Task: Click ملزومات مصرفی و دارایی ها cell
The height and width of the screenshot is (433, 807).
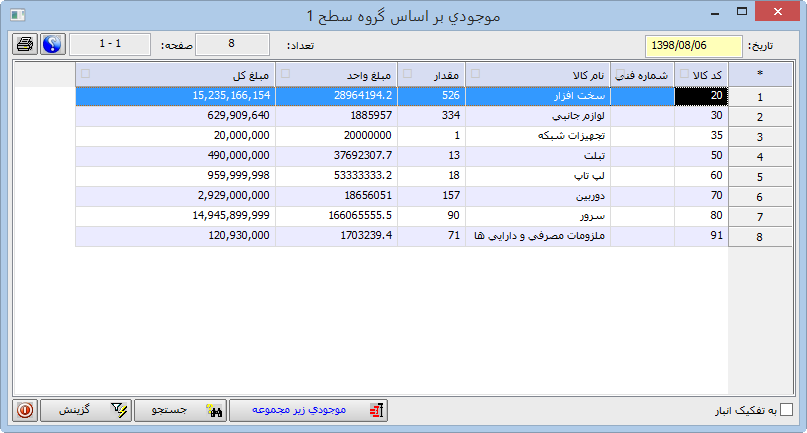Action: point(538,236)
